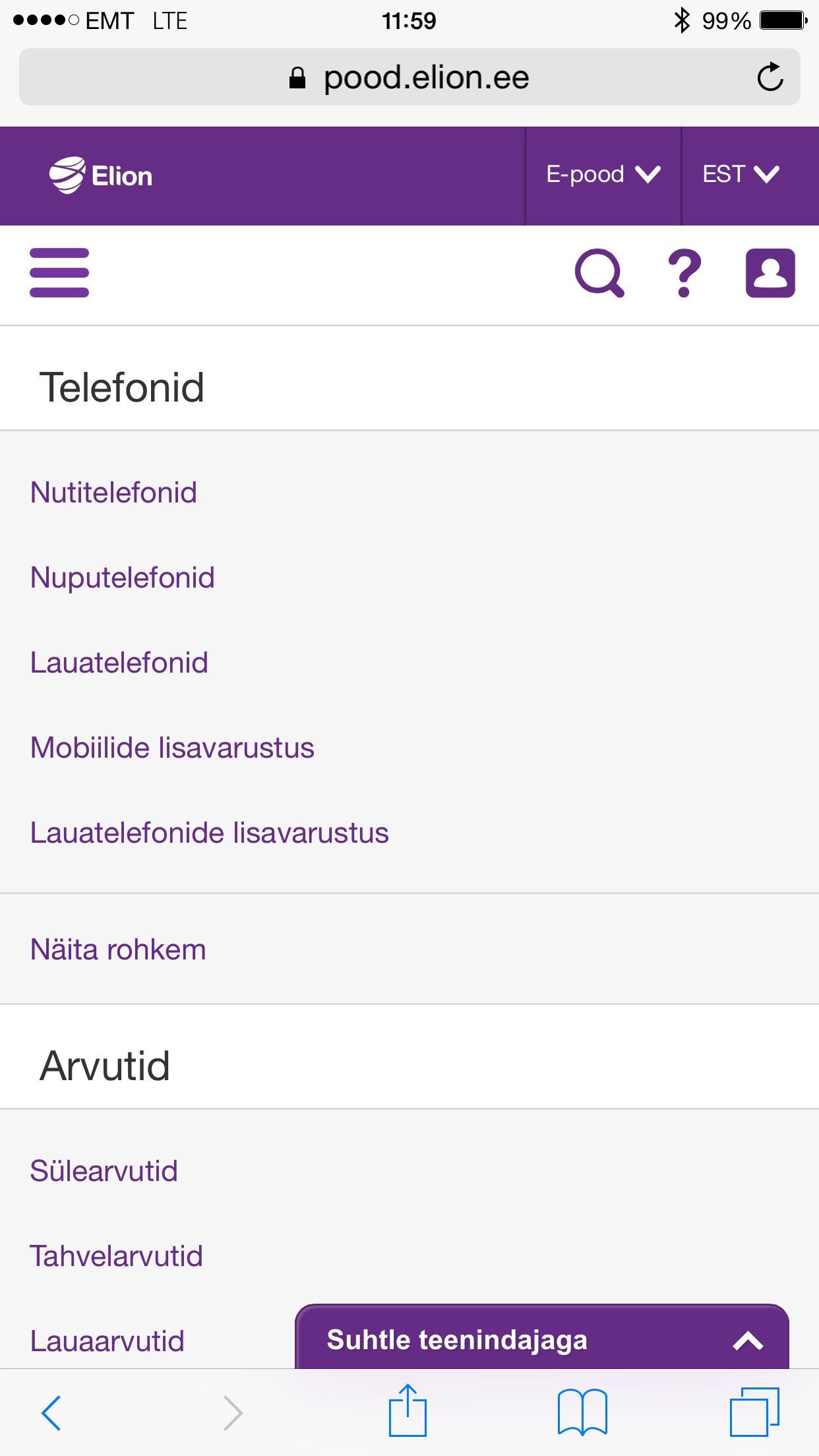Viewport: 819px width, 1456px height.
Task: Go back with Safari back arrow
Action: click(51, 1412)
